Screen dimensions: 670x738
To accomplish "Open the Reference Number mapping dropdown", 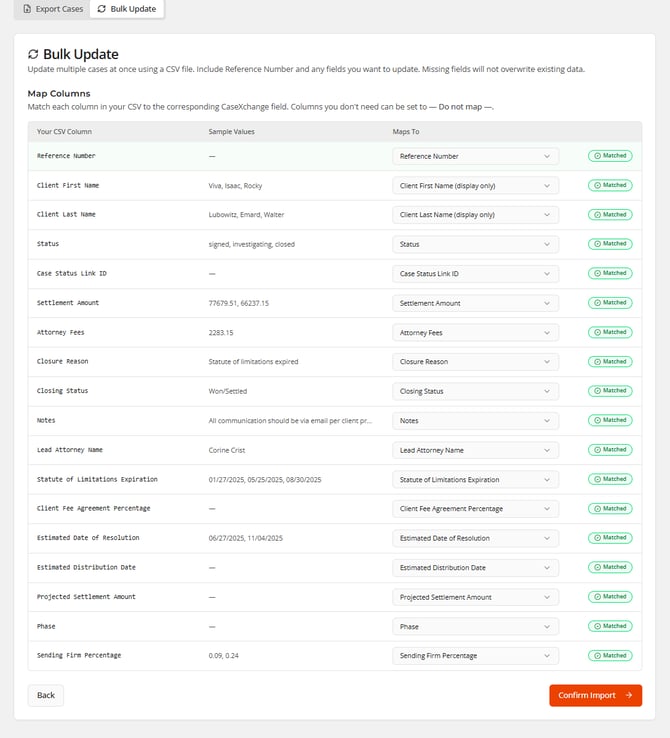I will pyautogui.click(x=475, y=156).
